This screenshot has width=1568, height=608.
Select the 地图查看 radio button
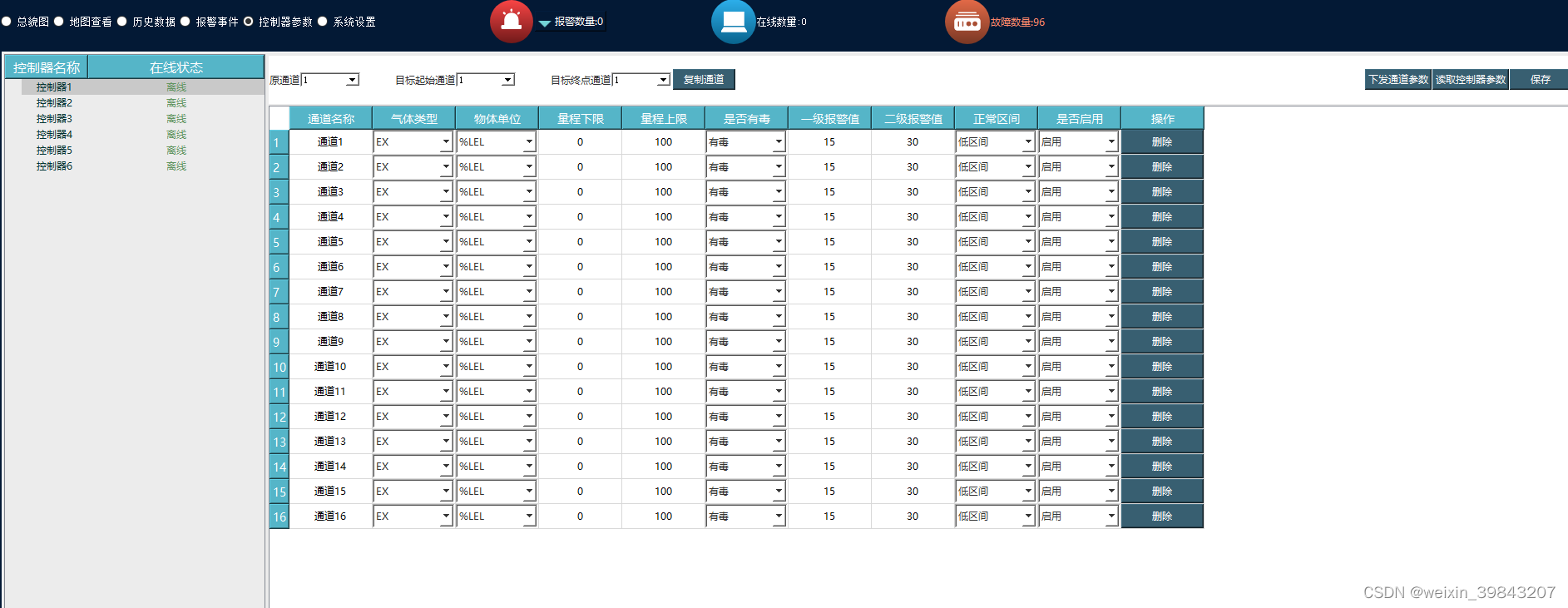(59, 22)
